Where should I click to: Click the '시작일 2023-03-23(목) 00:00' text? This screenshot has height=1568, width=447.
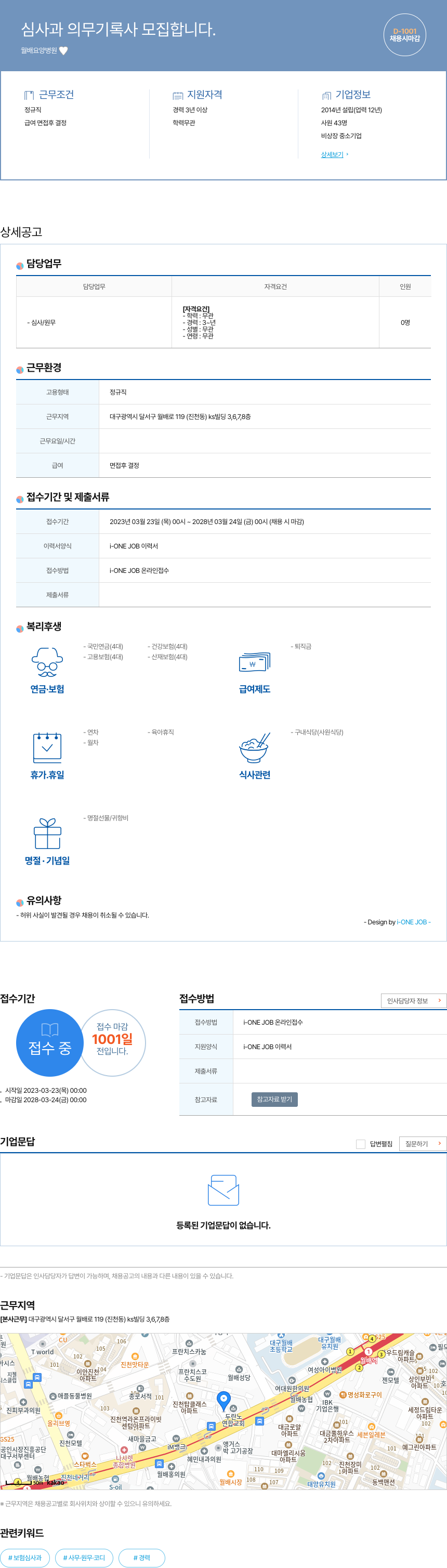[46, 1090]
